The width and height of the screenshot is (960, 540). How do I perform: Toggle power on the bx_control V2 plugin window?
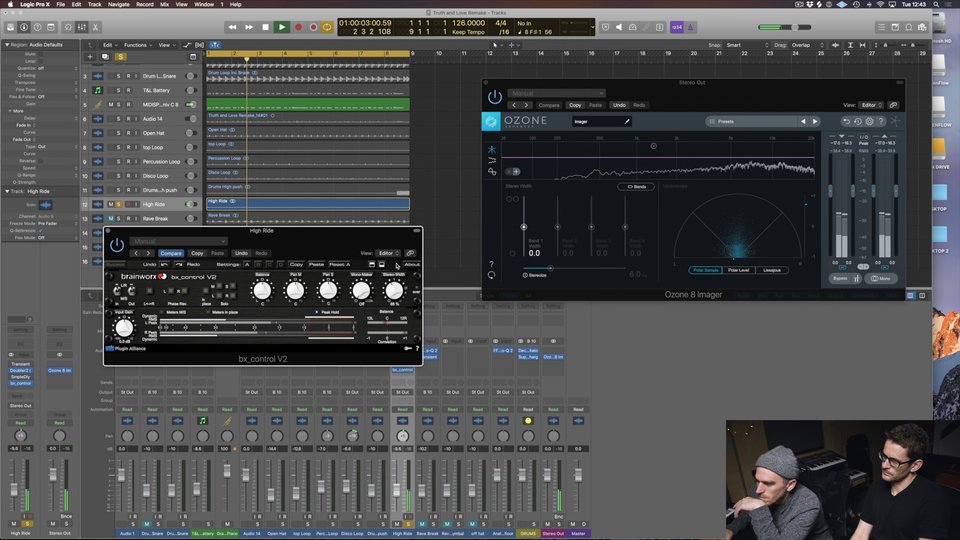click(x=116, y=246)
